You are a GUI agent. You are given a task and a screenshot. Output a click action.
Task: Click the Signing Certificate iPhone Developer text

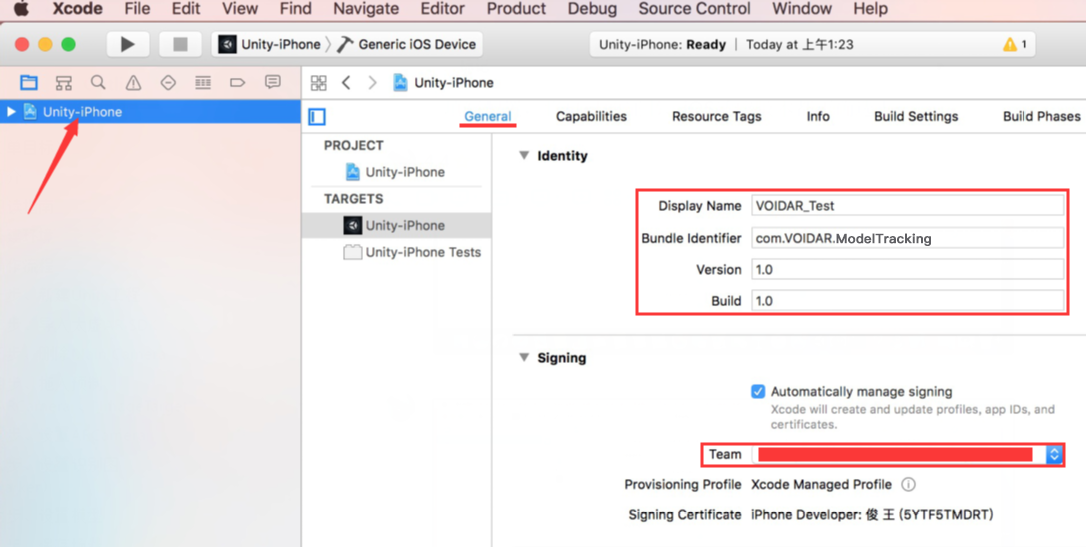(873, 514)
